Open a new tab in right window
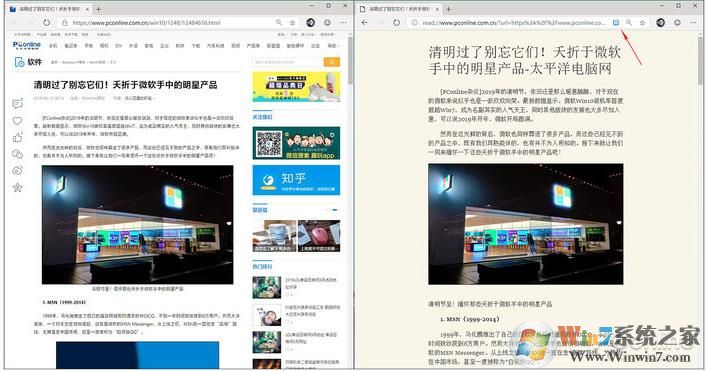The width and height of the screenshot is (707, 371). [448, 9]
